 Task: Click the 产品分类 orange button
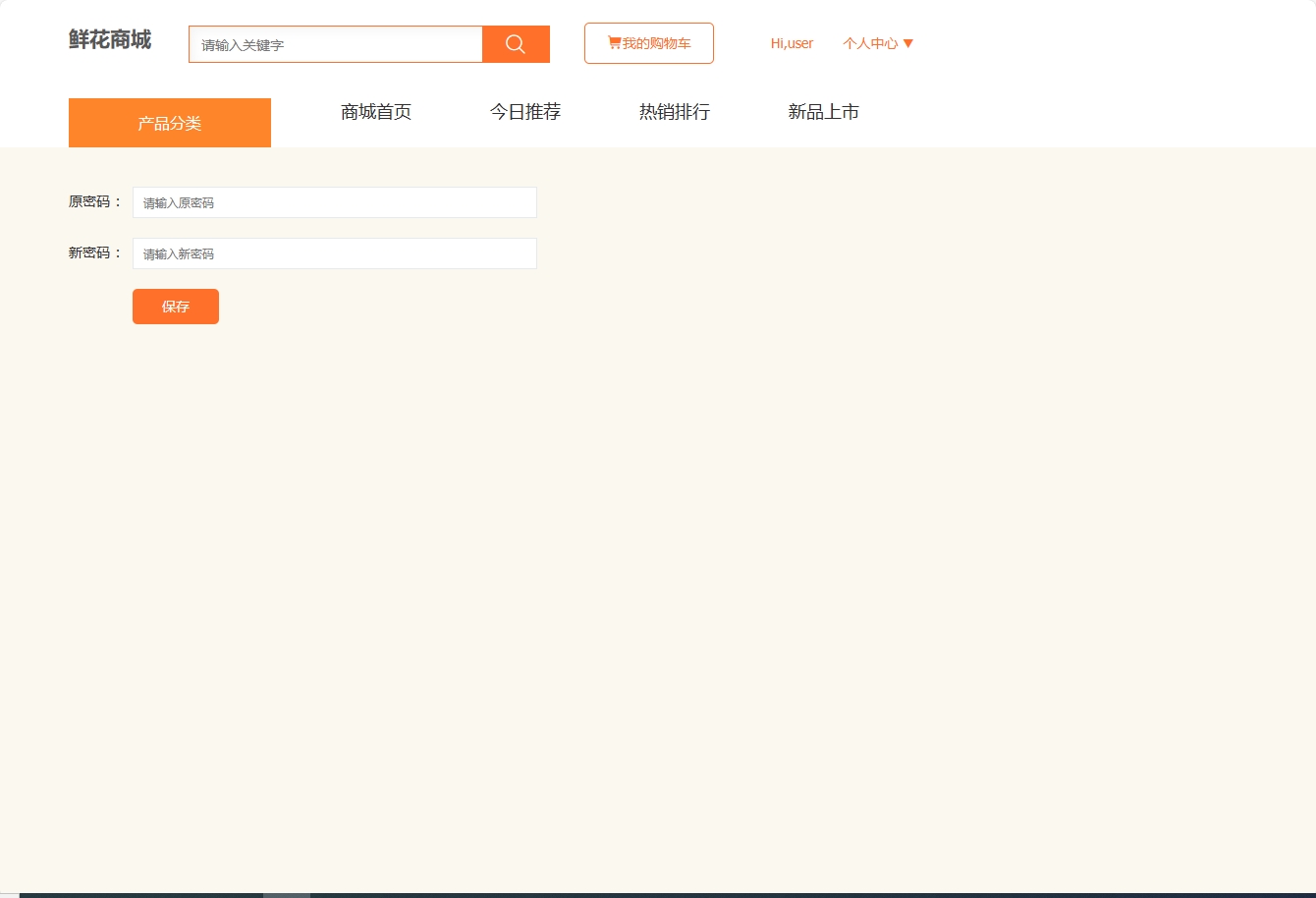click(x=169, y=122)
